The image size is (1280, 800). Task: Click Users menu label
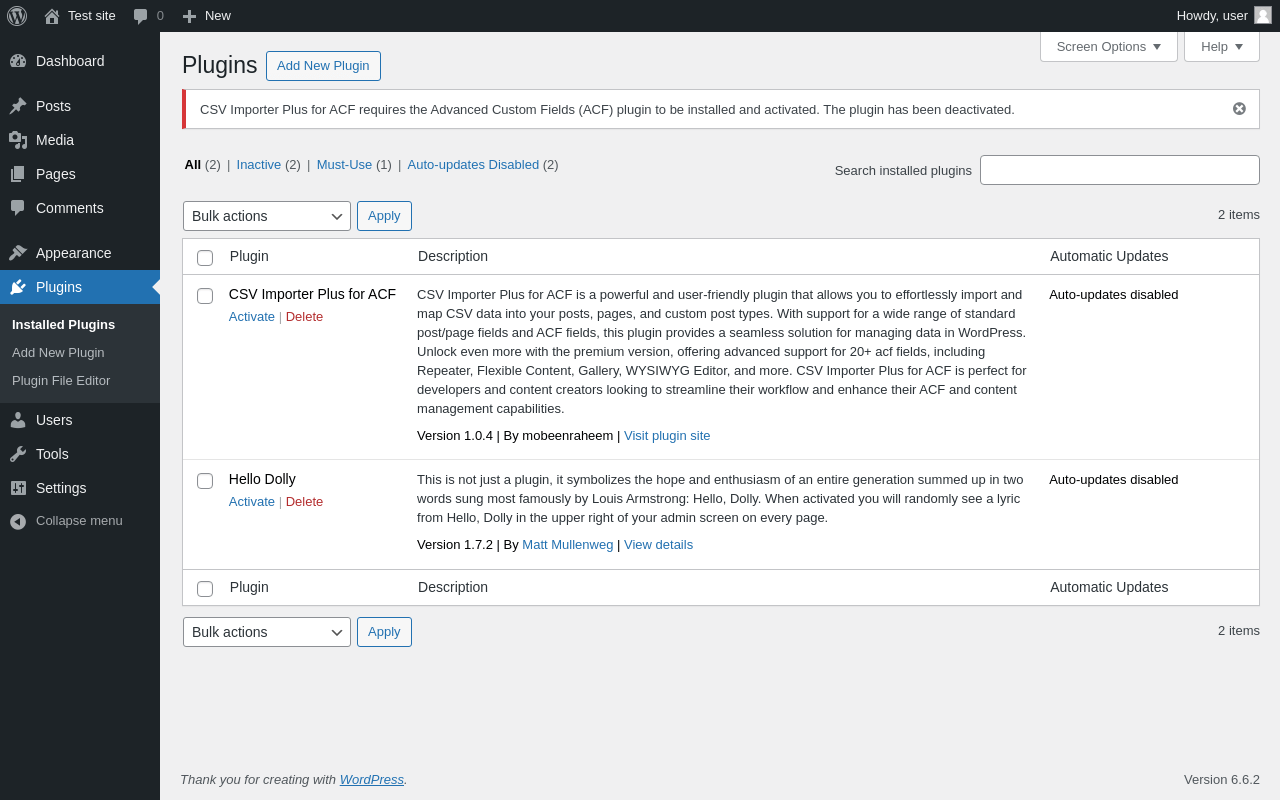54,420
